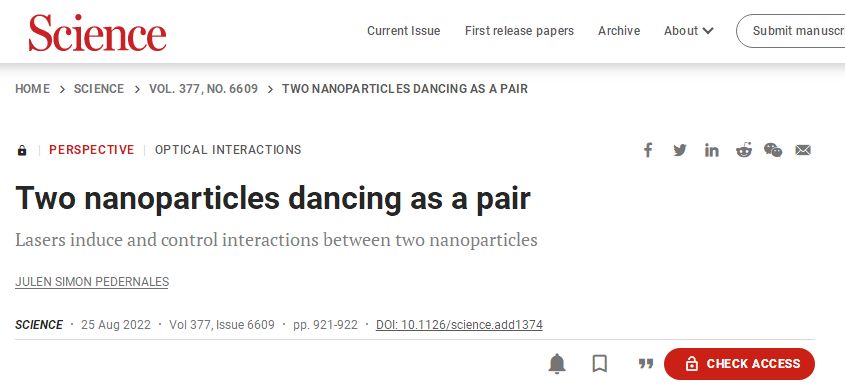This screenshot has width=845, height=387.
Task: Click the bell alert icon
Action: (557, 364)
